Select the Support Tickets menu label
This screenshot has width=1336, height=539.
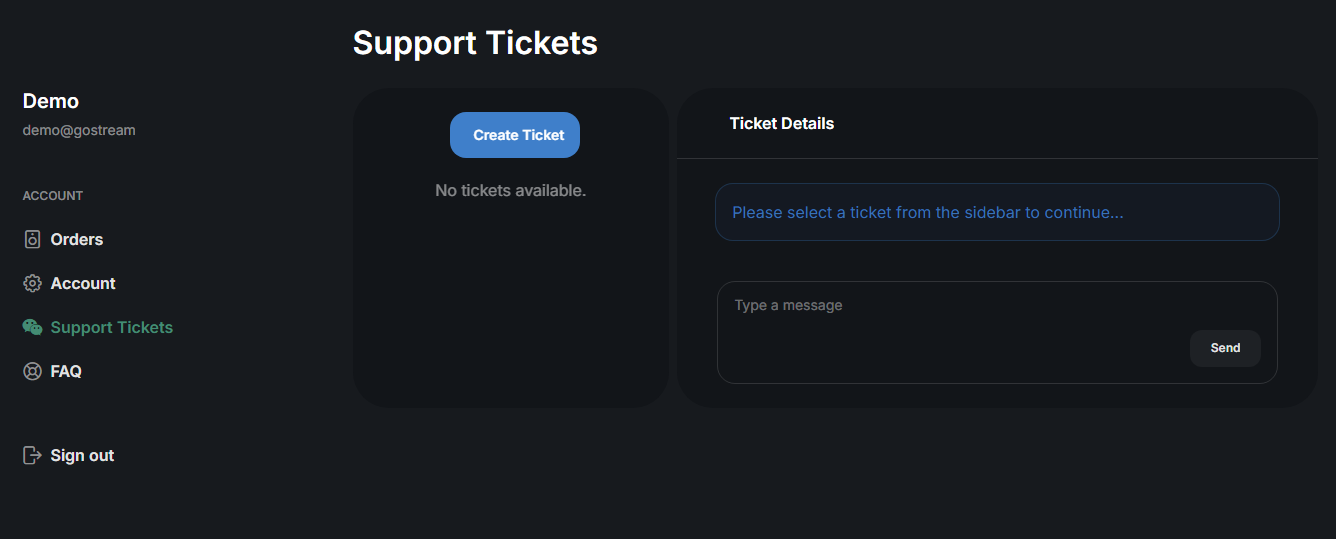click(x=111, y=327)
